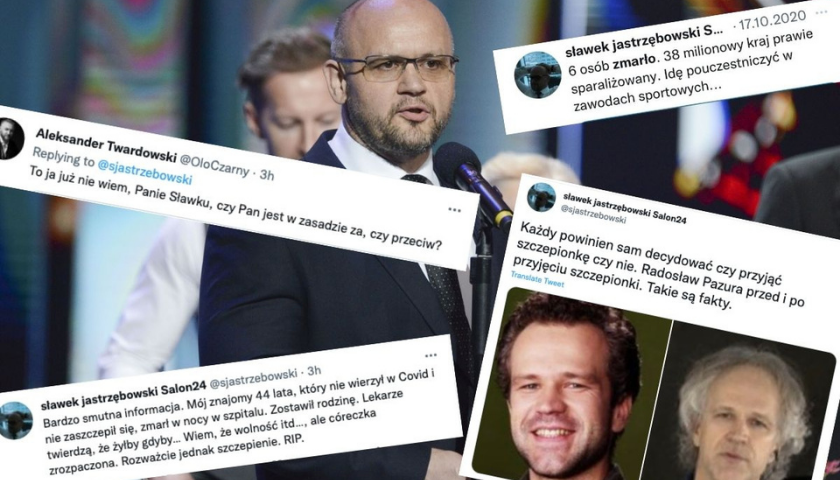Image resolution: width=840 pixels, height=480 pixels.
Task: Click sławek jastrzębowski avatar in the bottom-left tweet
Action: tap(14, 421)
